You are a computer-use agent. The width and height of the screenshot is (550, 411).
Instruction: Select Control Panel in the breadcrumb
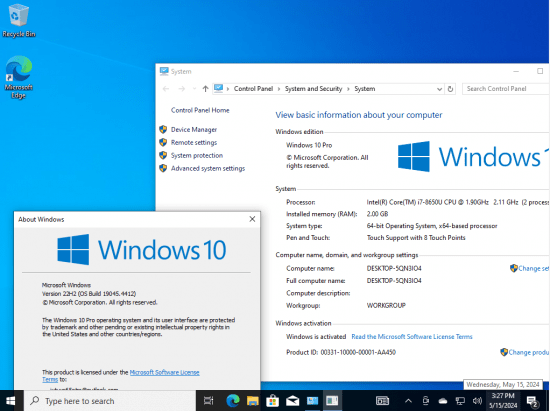point(253,89)
